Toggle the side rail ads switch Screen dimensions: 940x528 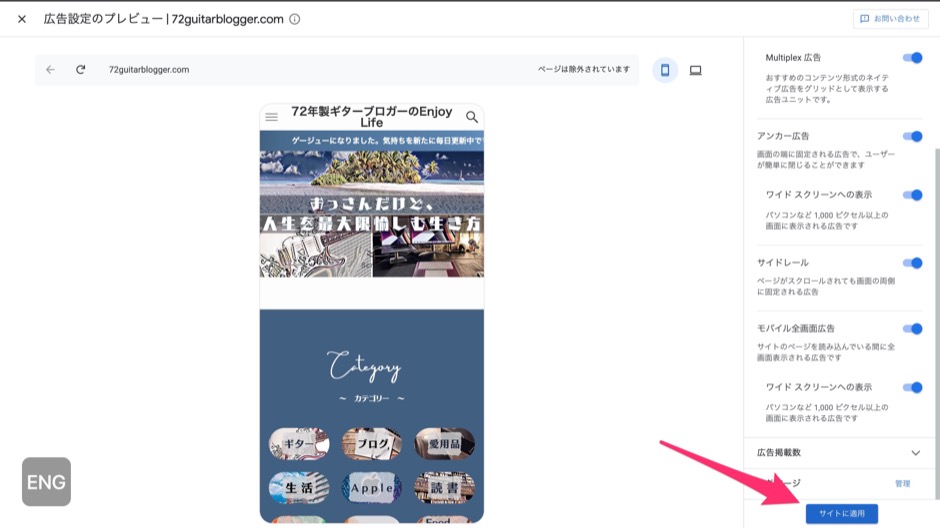point(912,263)
